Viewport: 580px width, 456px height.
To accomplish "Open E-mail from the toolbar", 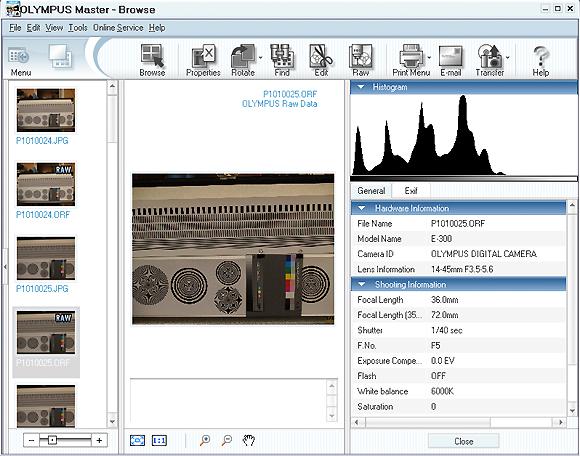I will pos(451,60).
